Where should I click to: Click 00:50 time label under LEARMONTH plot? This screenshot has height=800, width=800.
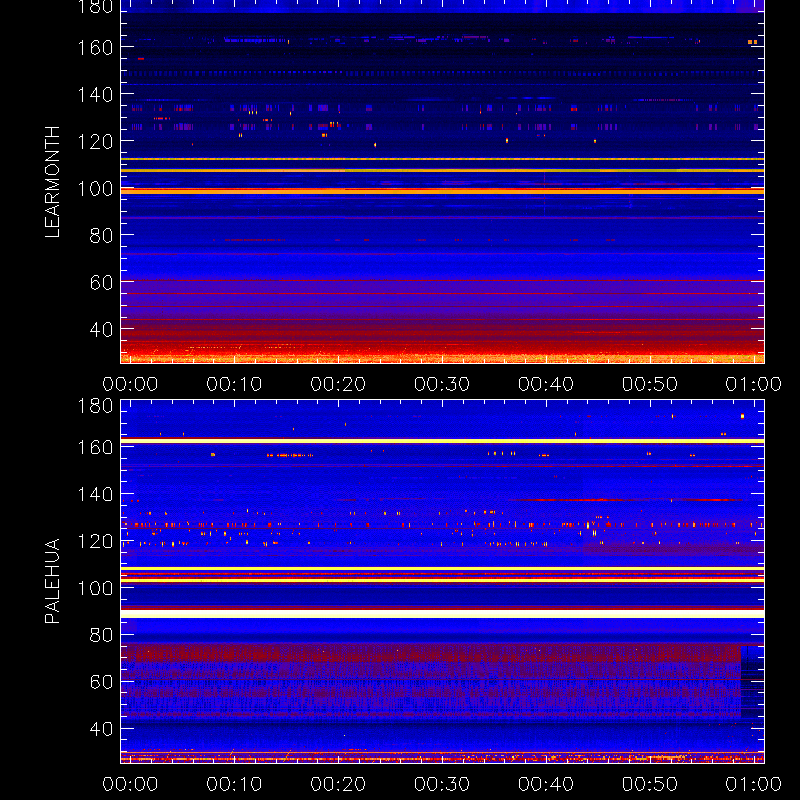click(x=649, y=384)
